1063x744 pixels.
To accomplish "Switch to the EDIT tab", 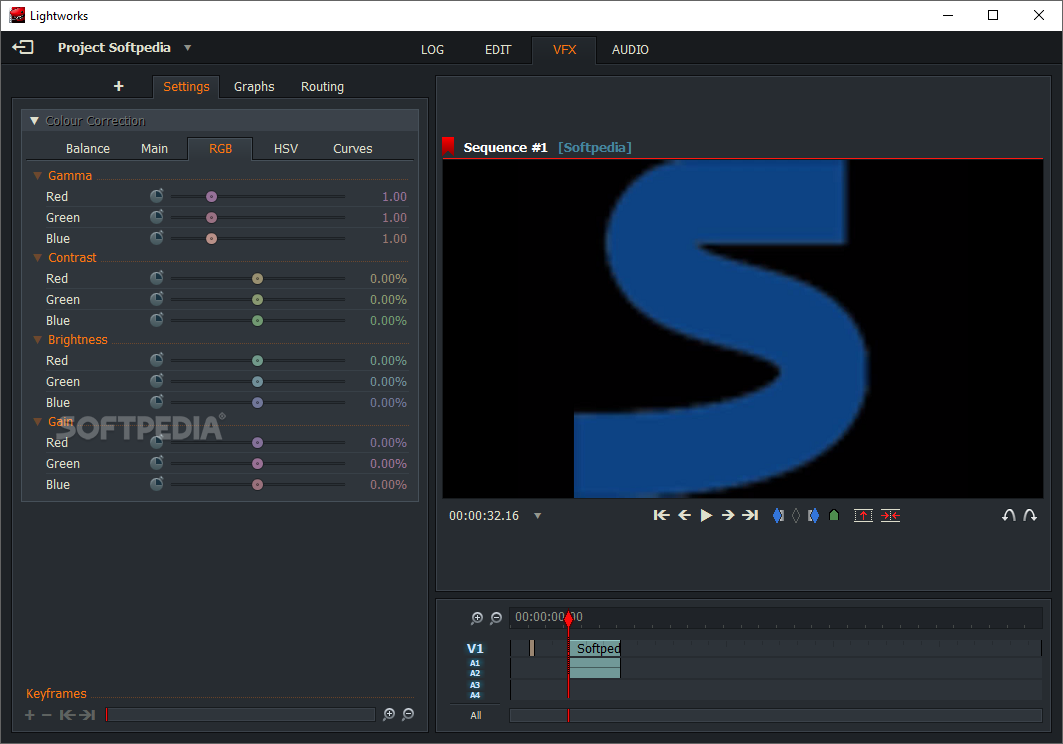I will (x=498, y=50).
